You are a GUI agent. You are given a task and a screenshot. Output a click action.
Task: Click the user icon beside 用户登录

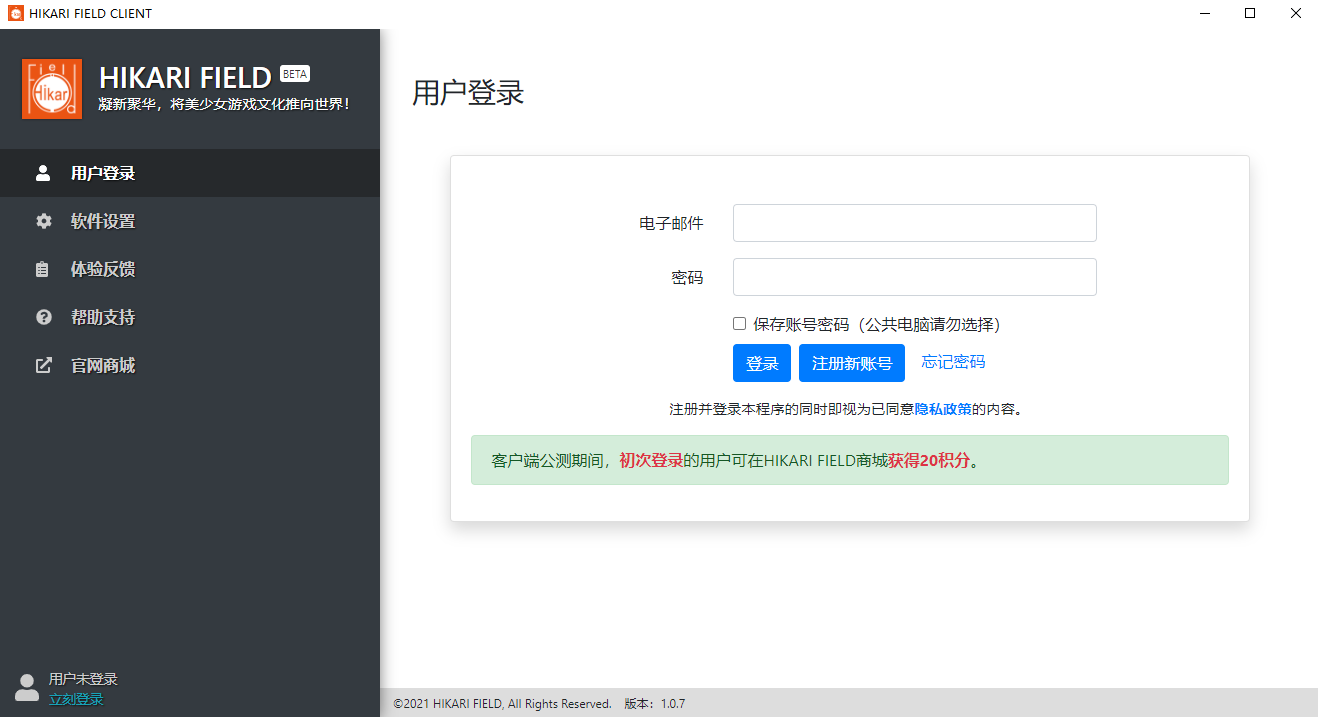(x=43, y=173)
